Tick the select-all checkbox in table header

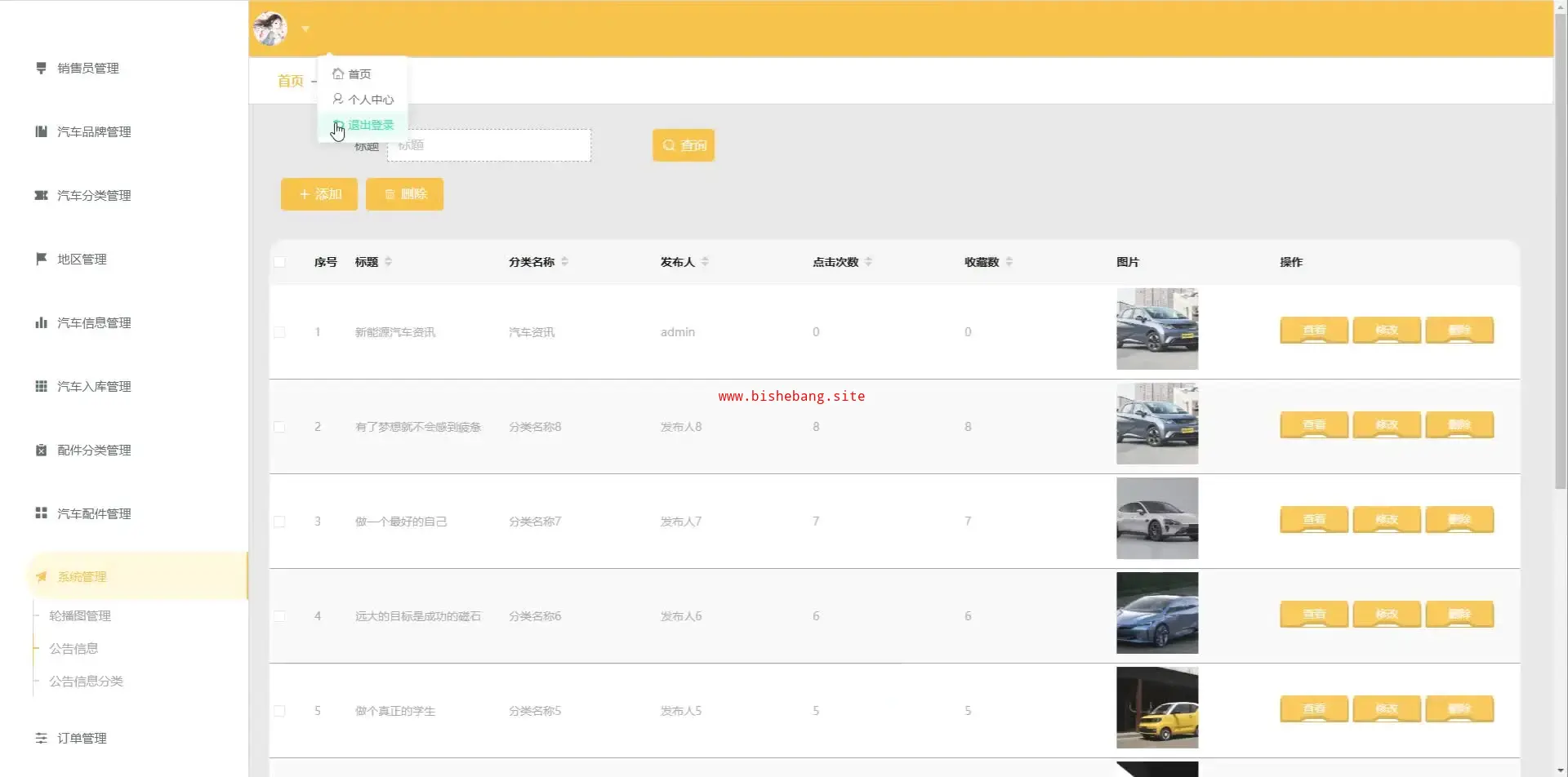pos(279,262)
